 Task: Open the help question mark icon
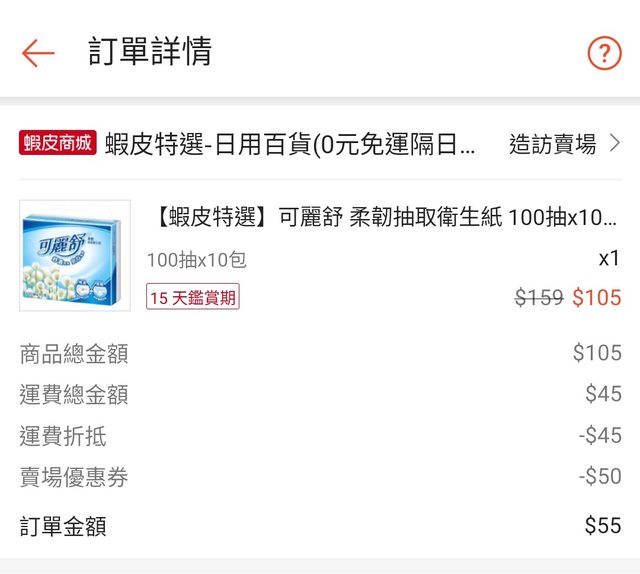tap(604, 53)
